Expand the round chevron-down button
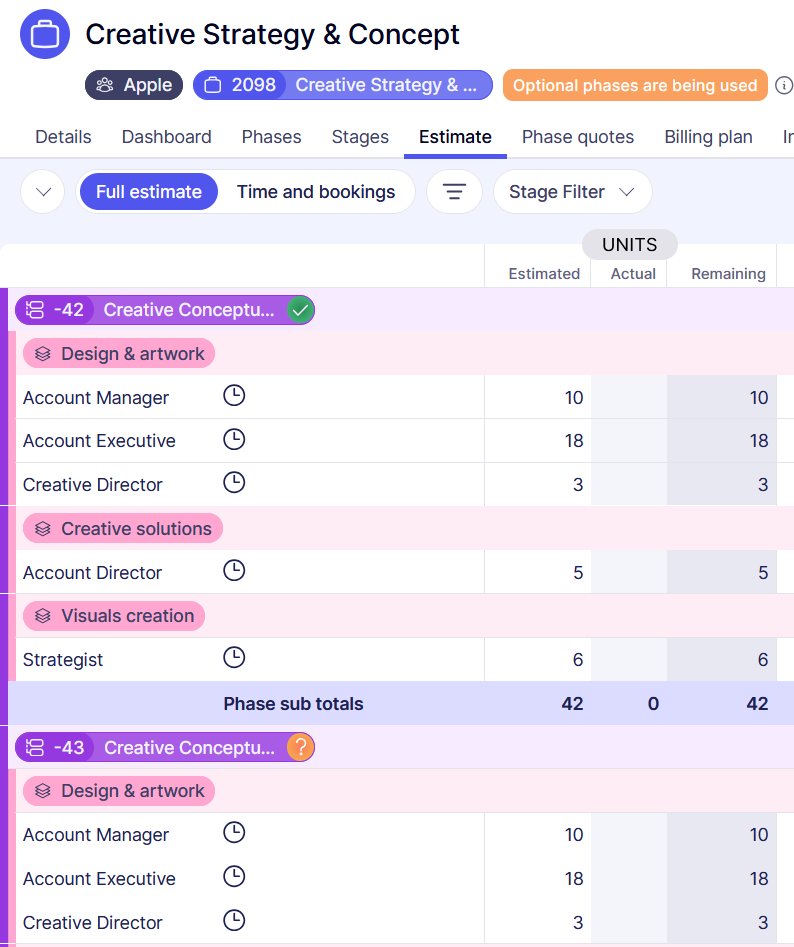The height and width of the screenshot is (947, 794). pos(42,192)
